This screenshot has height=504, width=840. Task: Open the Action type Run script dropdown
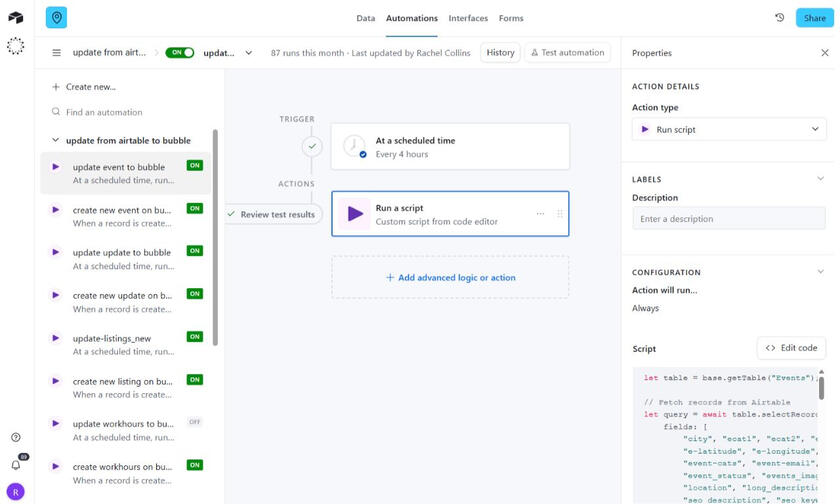[729, 129]
